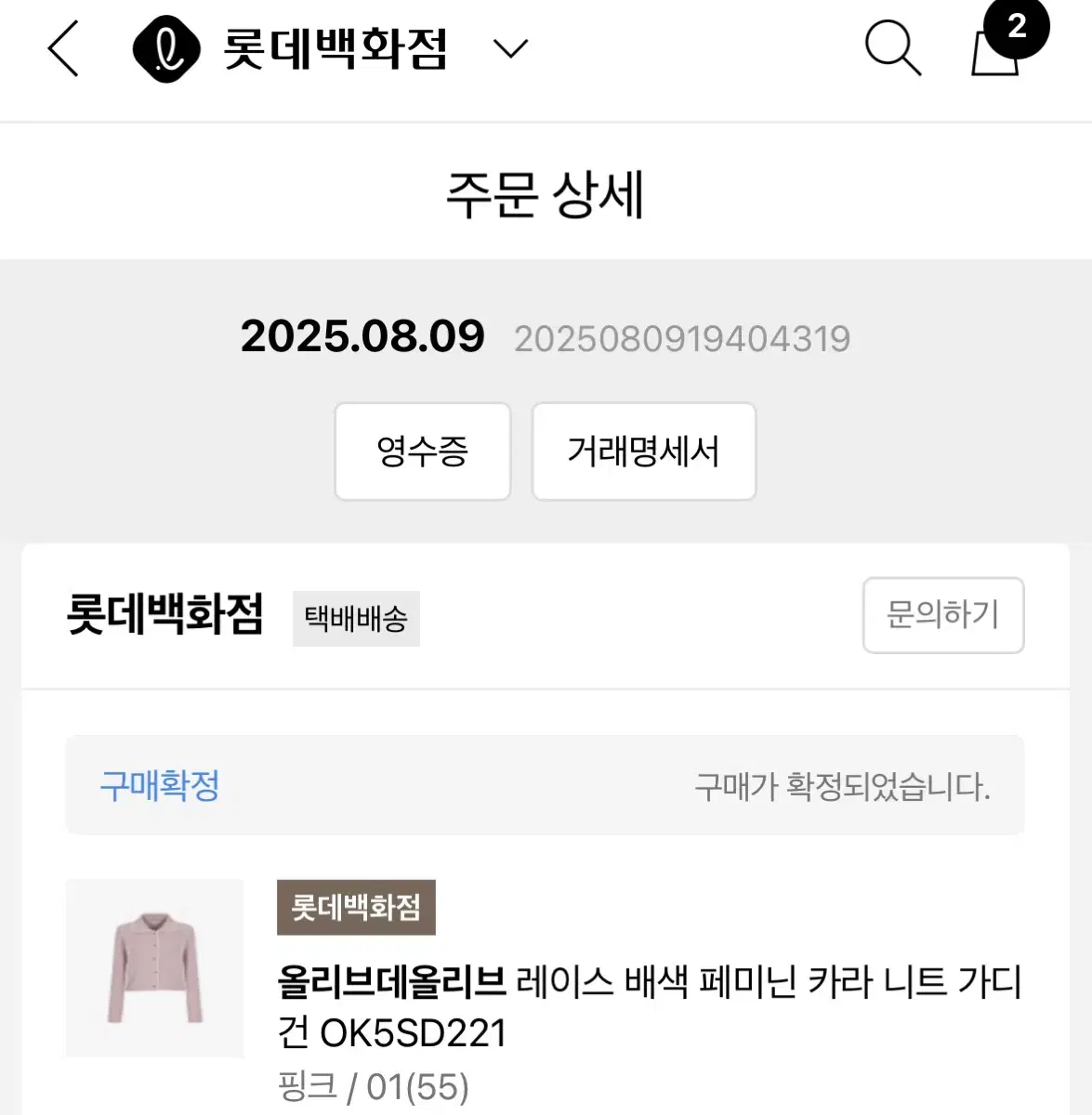The width and height of the screenshot is (1092, 1115).
Task: Tap the cart badge showing 2
Action: click(x=1016, y=26)
